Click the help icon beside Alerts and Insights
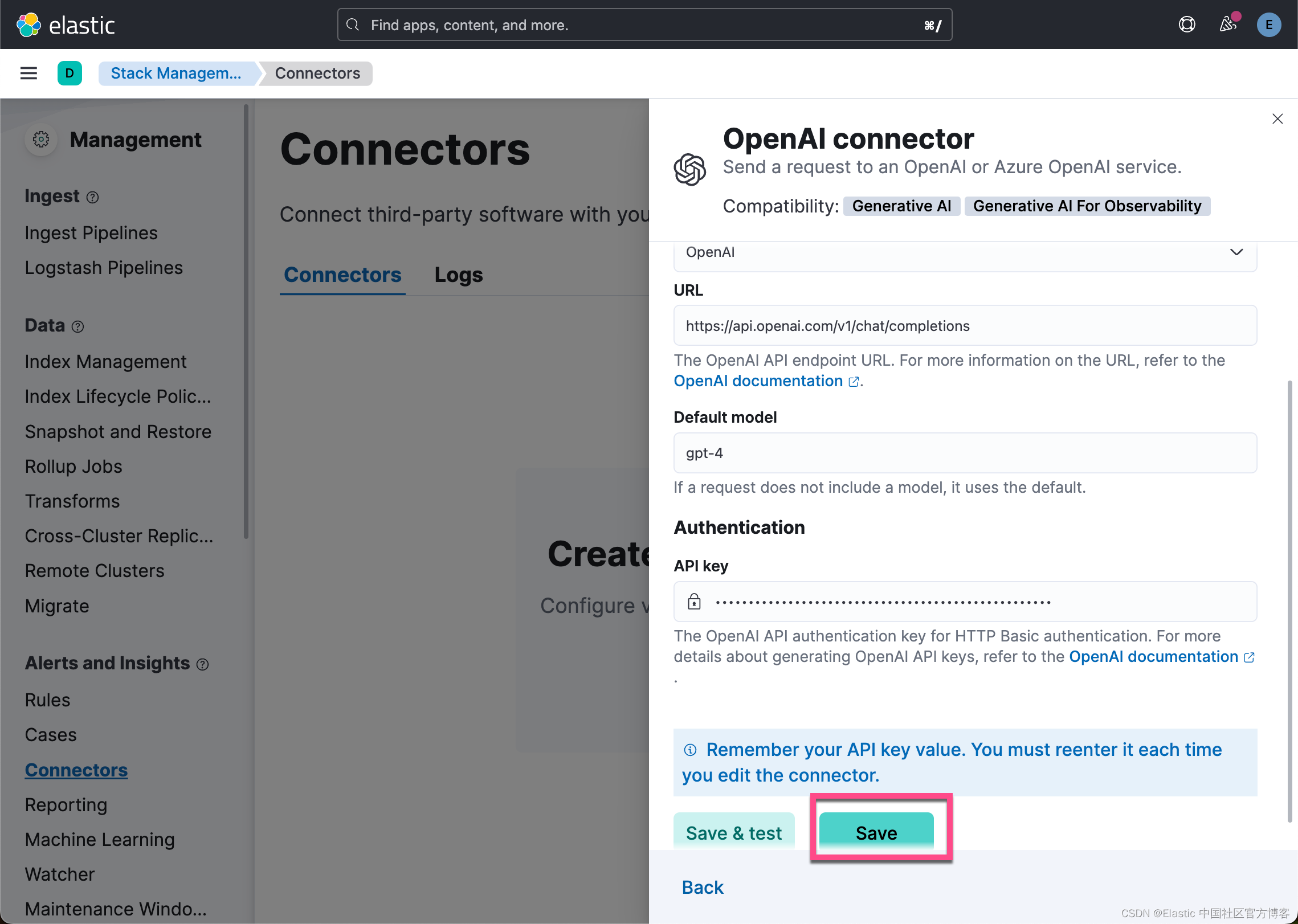1298x924 pixels. tap(203, 664)
